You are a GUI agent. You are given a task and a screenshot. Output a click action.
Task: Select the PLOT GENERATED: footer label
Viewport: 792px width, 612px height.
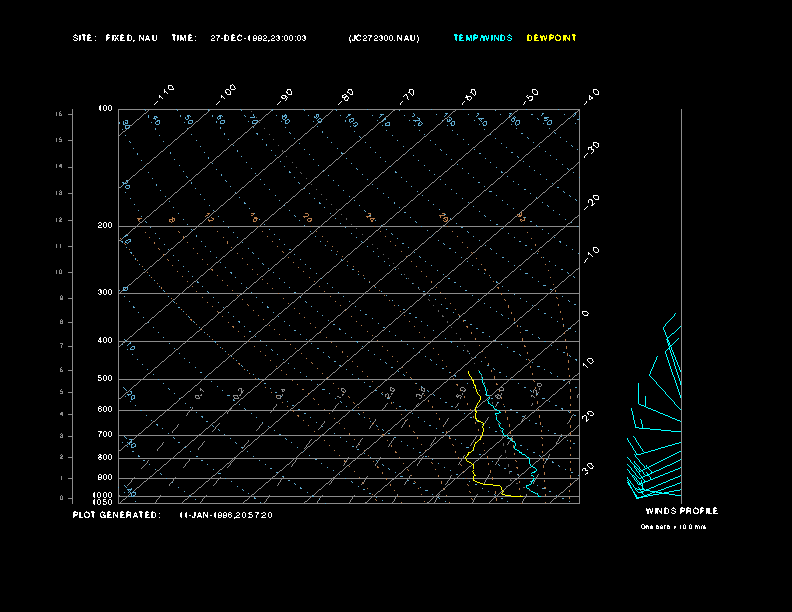[117, 515]
